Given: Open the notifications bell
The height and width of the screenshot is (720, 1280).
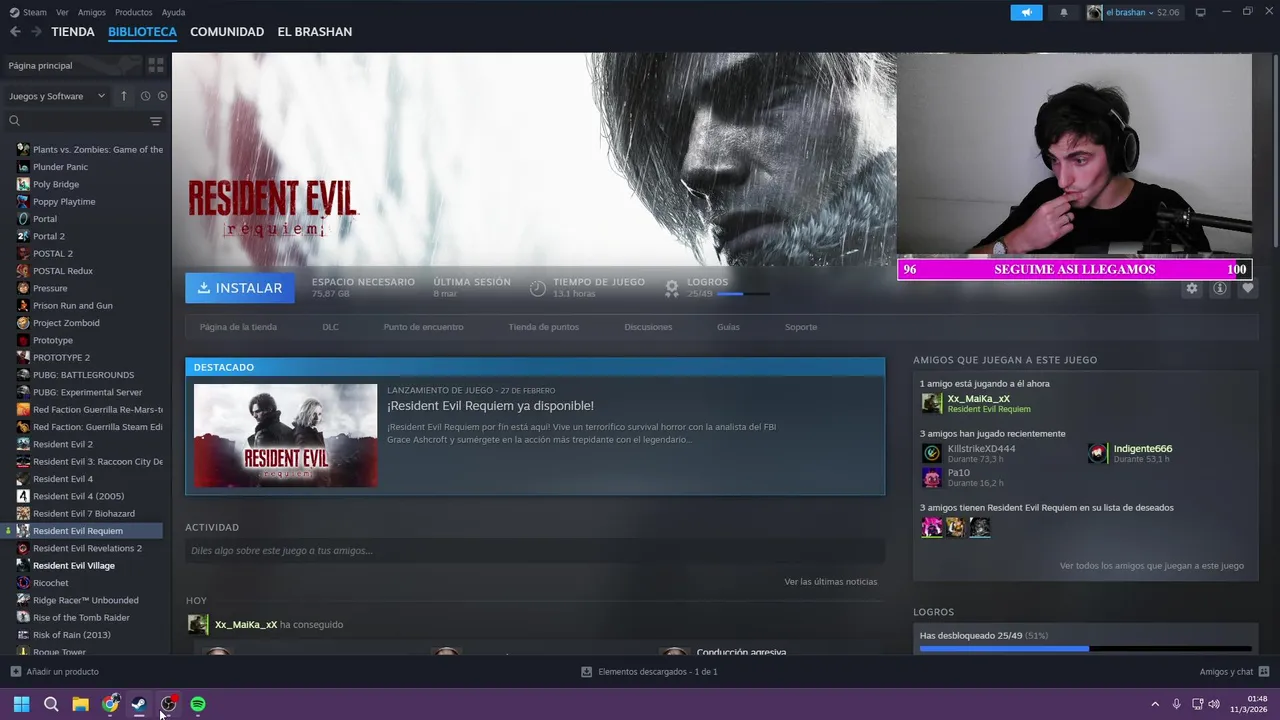Looking at the screenshot, I should 1063,12.
